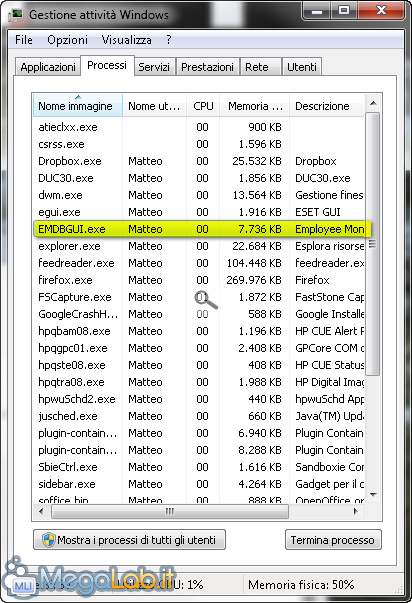Image resolution: width=412 pixels, height=603 pixels.
Task: Click the shield icon on Mostra processi button
Action: (x=48, y=540)
